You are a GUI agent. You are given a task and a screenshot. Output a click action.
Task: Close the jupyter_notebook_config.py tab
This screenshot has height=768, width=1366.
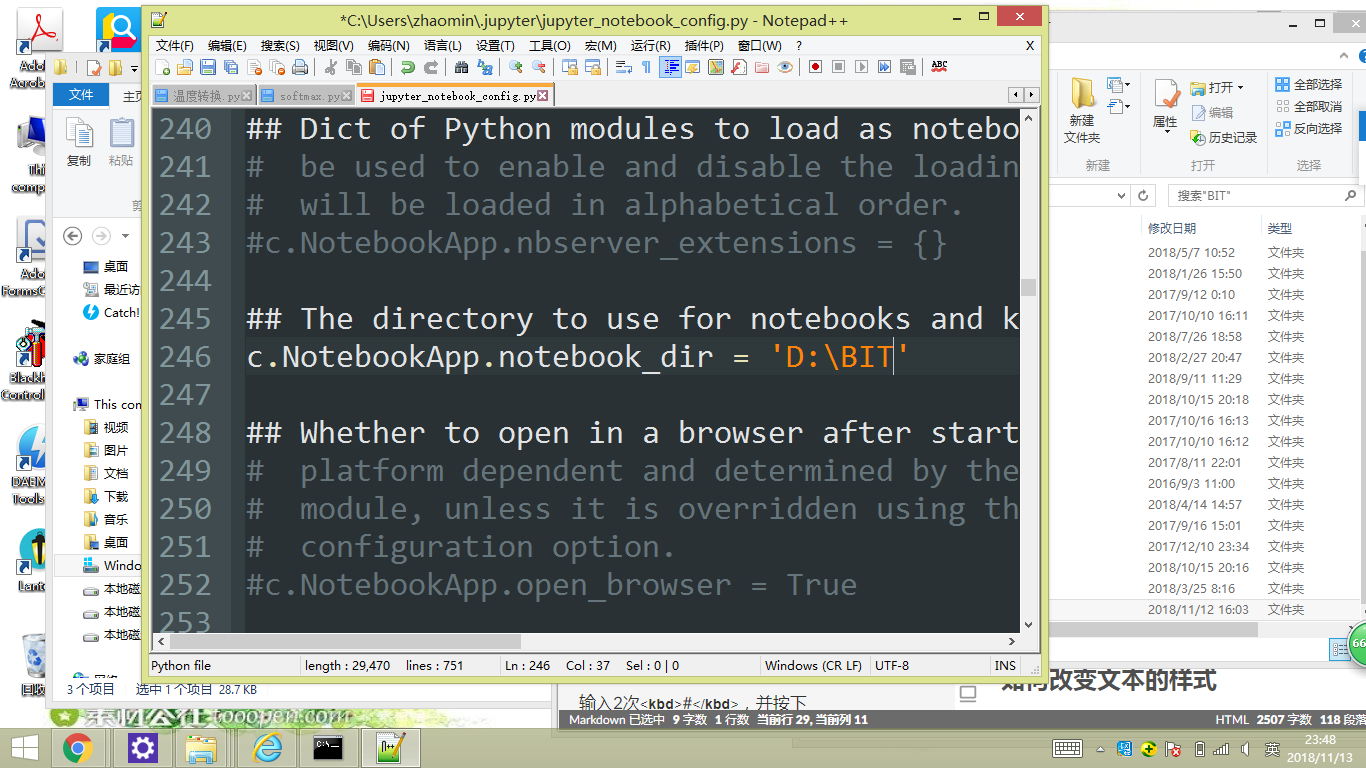click(x=543, y=96)
